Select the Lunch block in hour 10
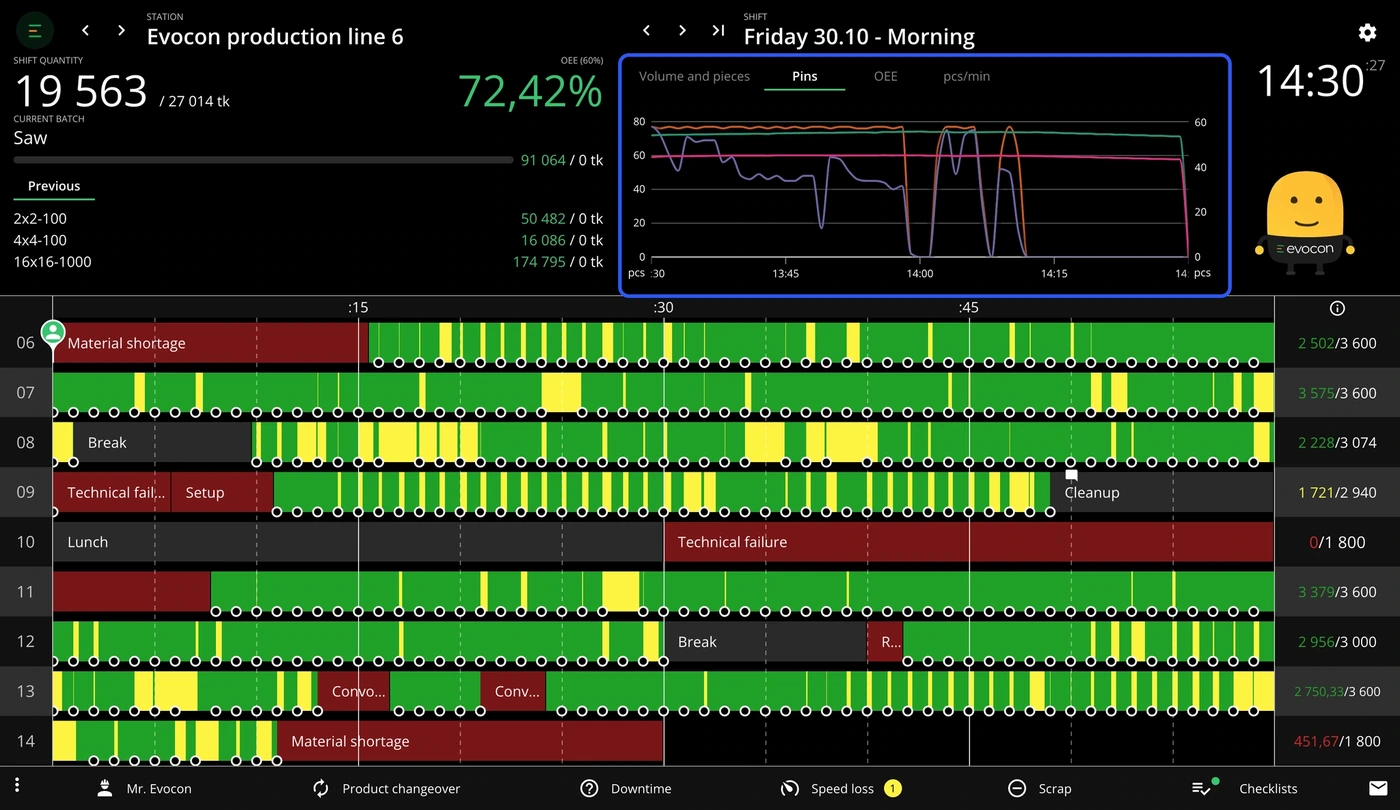This screenshot has width=1400, height=810. tap(358, 542)
